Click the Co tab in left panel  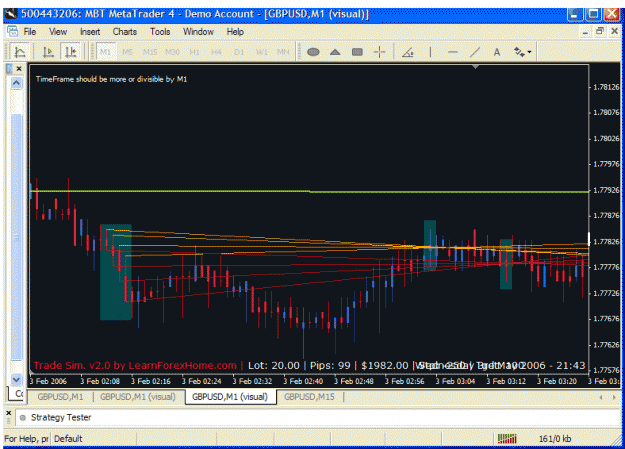(x=17, y=394)
